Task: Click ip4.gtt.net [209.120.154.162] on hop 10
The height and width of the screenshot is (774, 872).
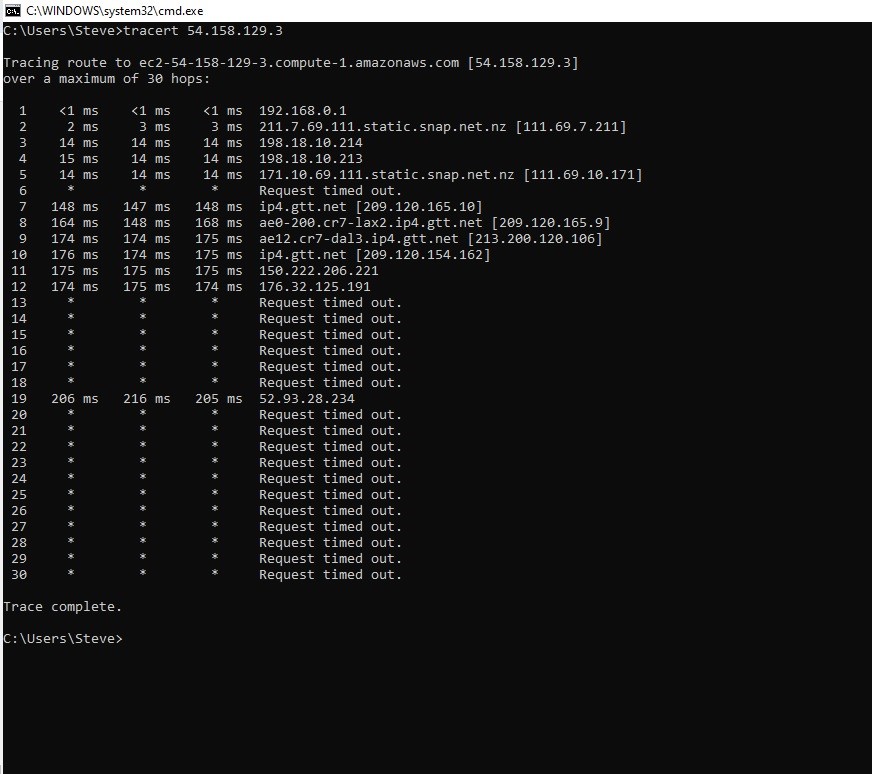Action: coord(374,255)
